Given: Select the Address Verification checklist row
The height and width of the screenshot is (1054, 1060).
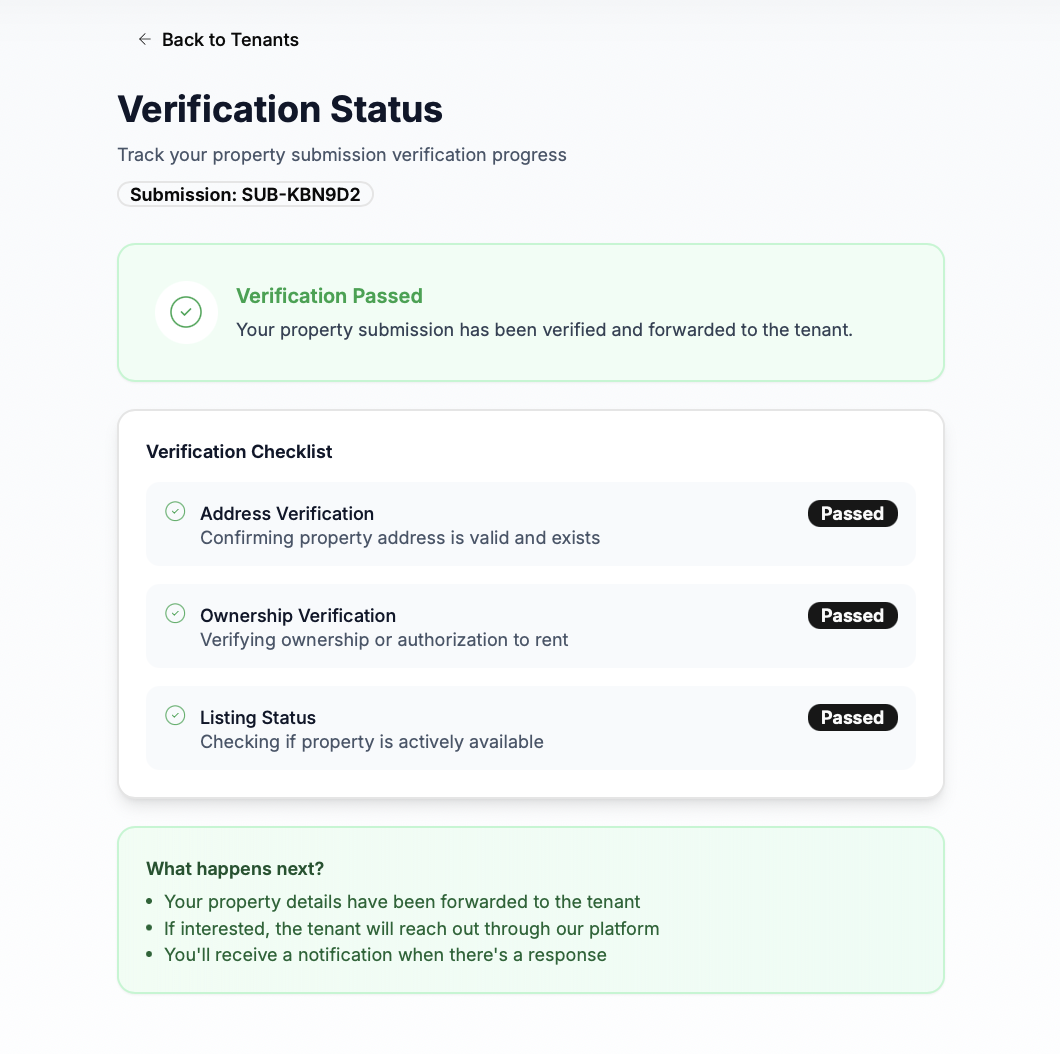Looking at the screenshot, I should click(530, 525).
